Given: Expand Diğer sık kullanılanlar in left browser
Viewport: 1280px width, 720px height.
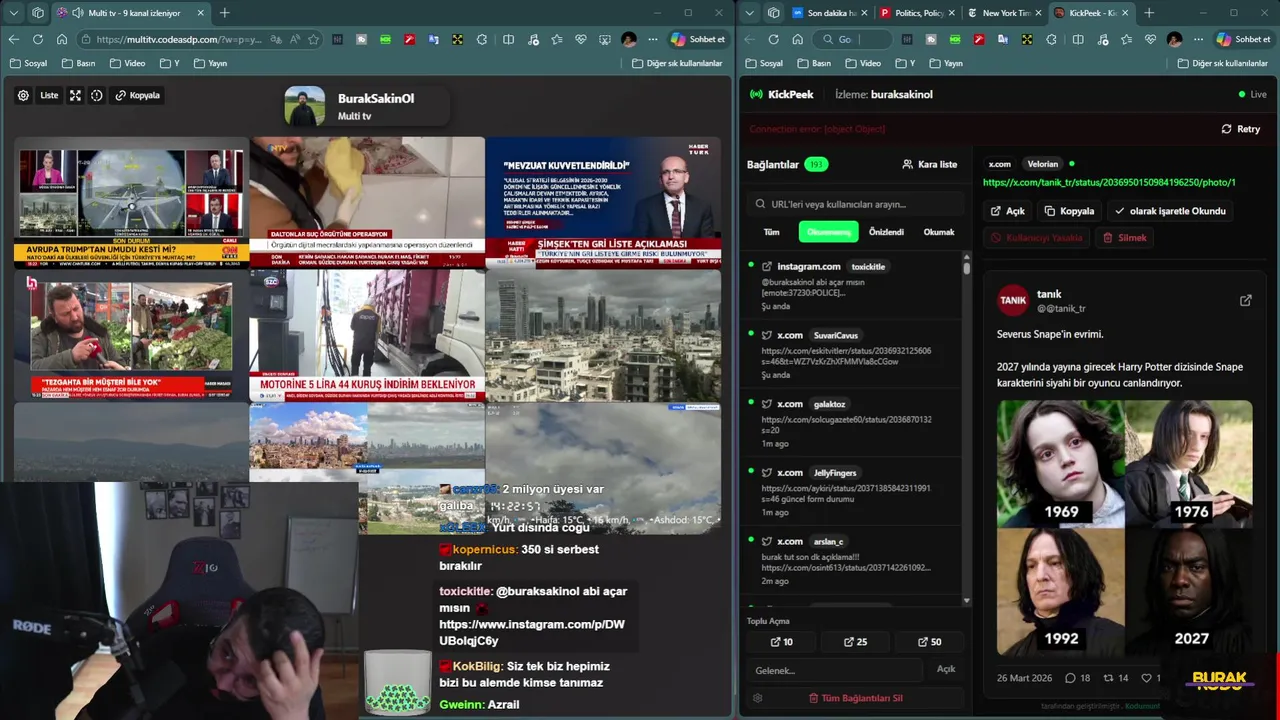Looking at the screenshot, I should point(677,63).
